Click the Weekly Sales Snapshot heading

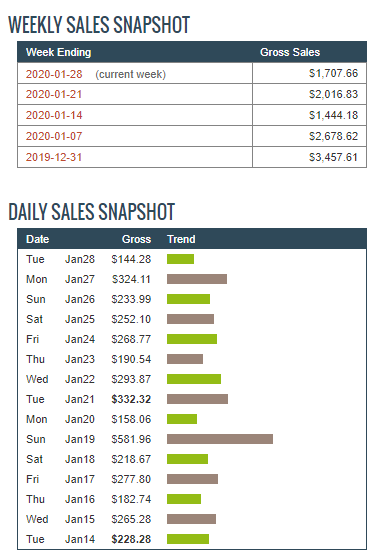pyautogui.click(x=99, y=25)
